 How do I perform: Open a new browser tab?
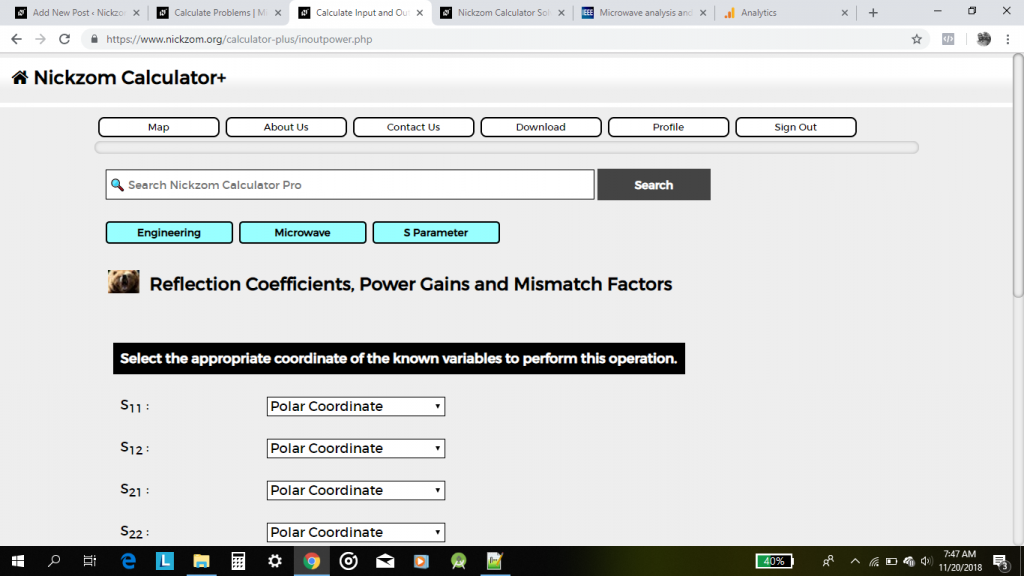coord(873,12)
